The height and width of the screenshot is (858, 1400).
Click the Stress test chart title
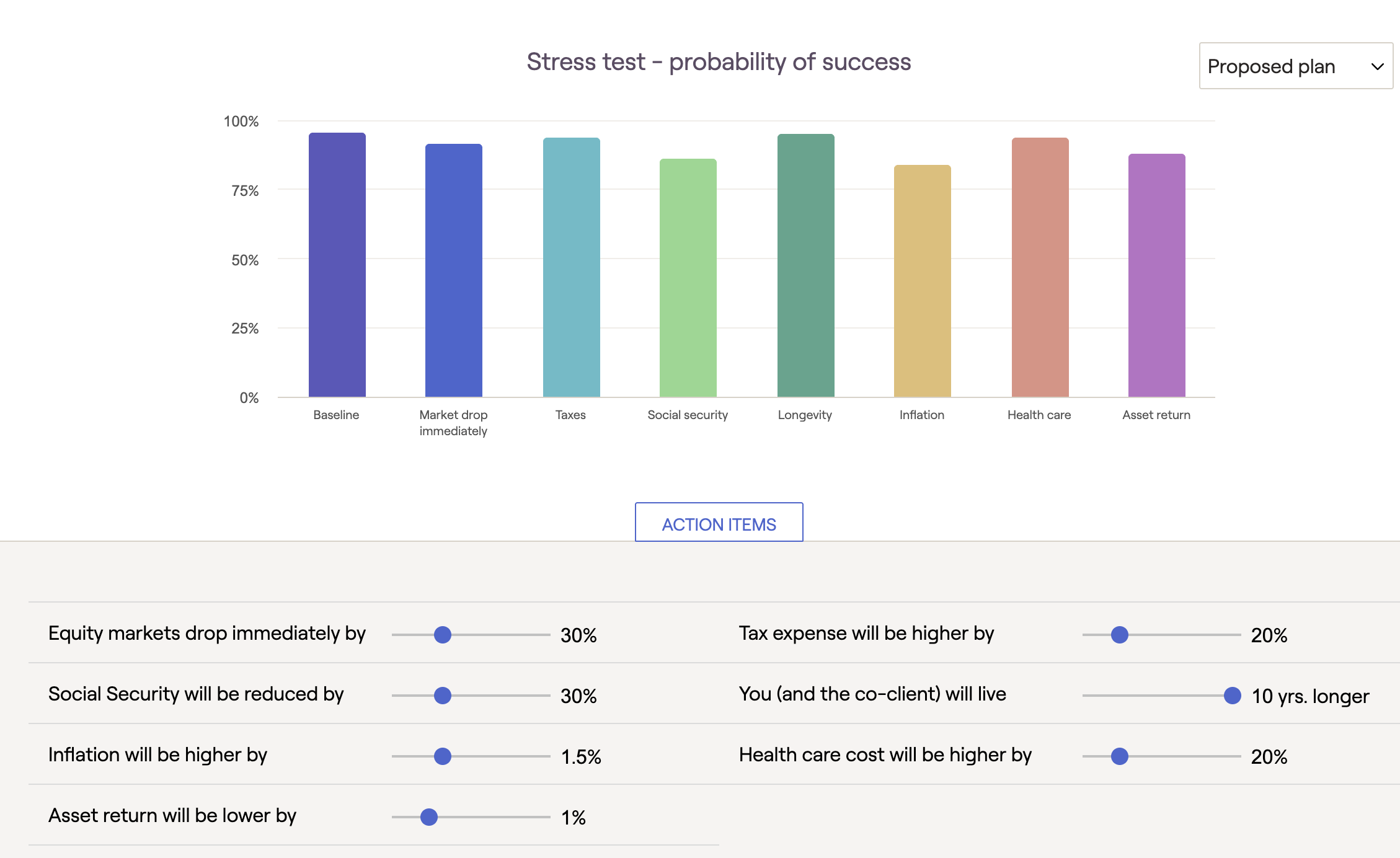(719, 62)
